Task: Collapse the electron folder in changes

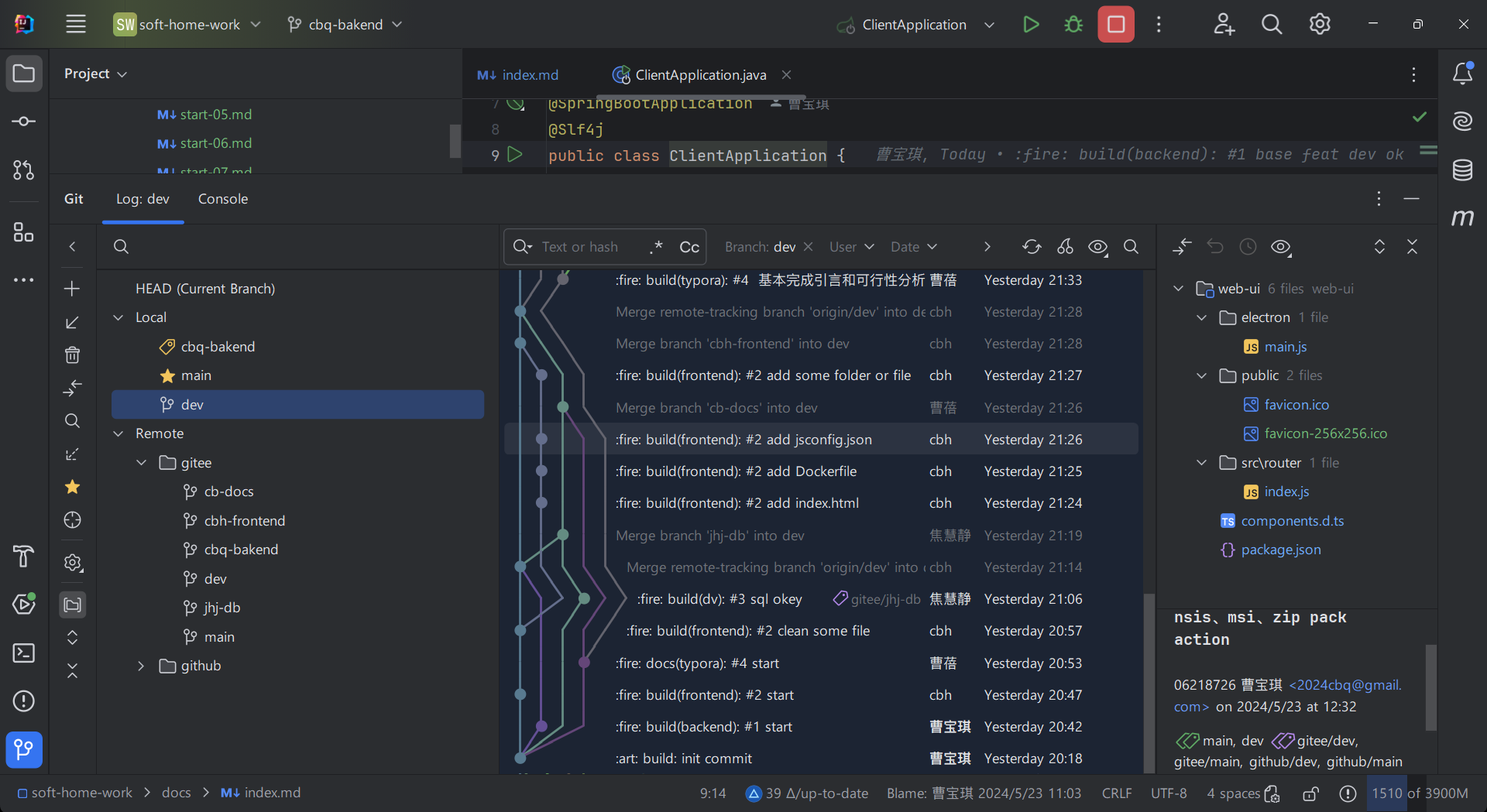Action: 1201,317
